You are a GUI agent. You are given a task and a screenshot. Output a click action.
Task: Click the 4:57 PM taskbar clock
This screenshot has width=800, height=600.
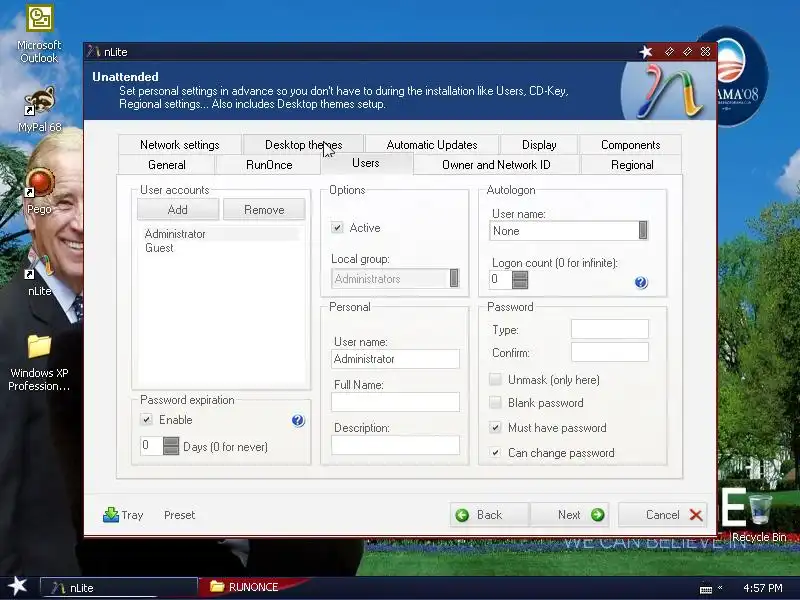[762, 588]
